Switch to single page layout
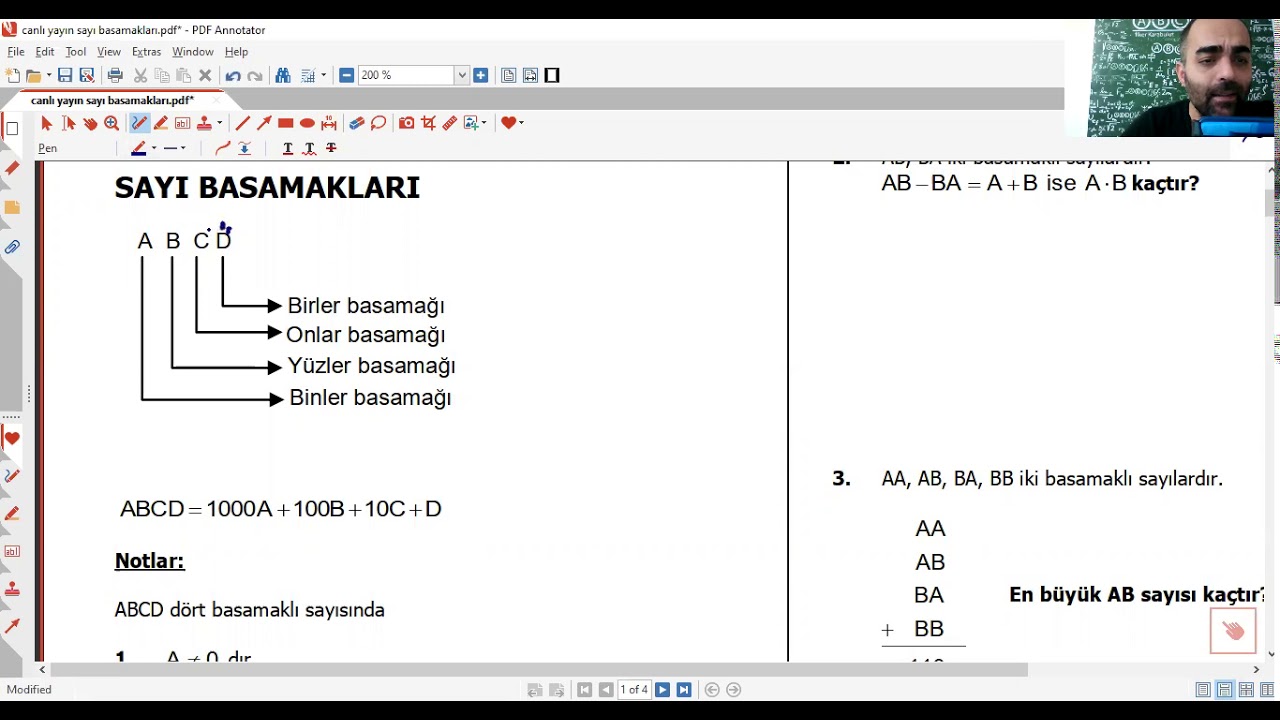The width and height of the screenshot is (1280, 720). tap(1203, 690)
